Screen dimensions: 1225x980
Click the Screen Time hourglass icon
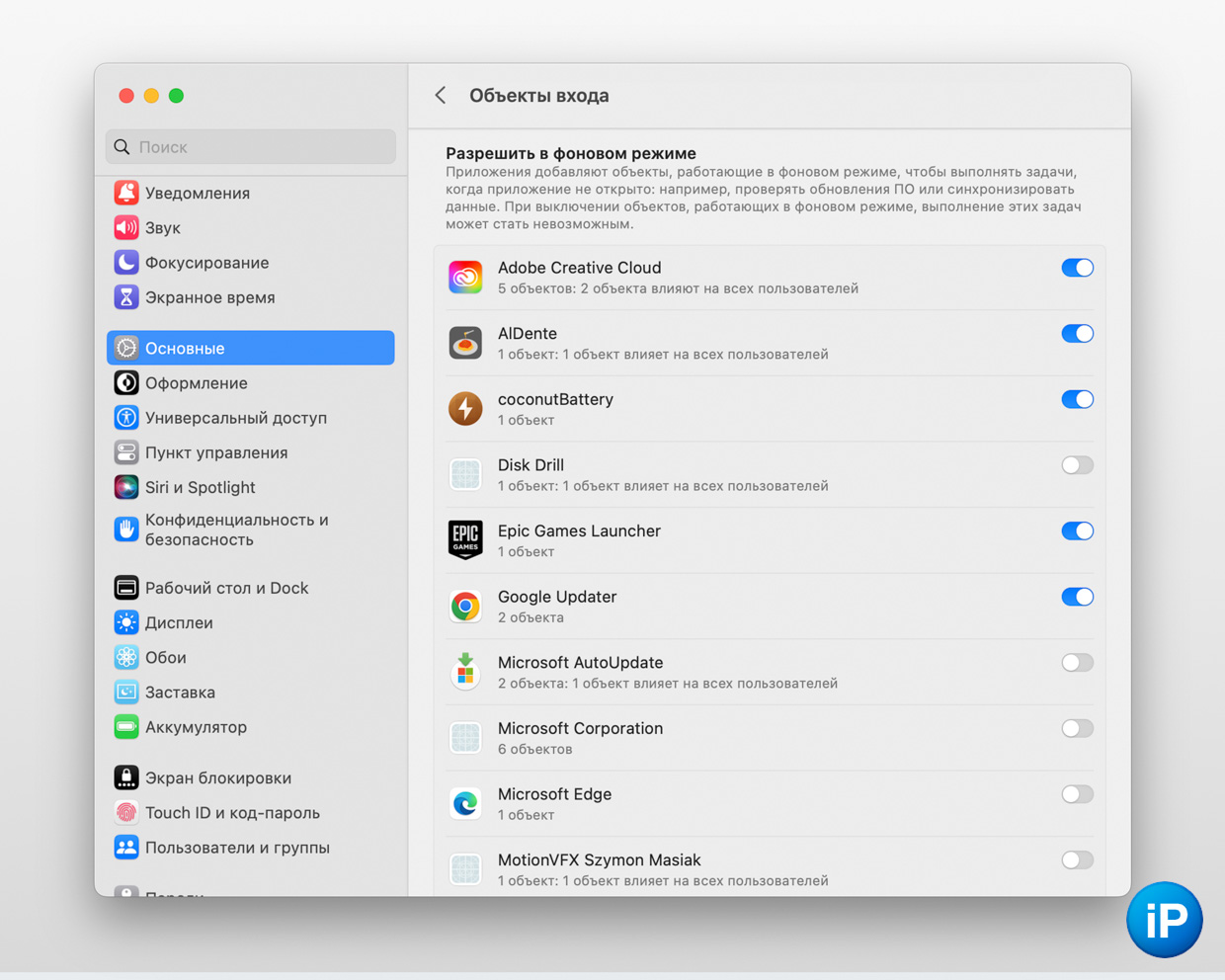126,296
